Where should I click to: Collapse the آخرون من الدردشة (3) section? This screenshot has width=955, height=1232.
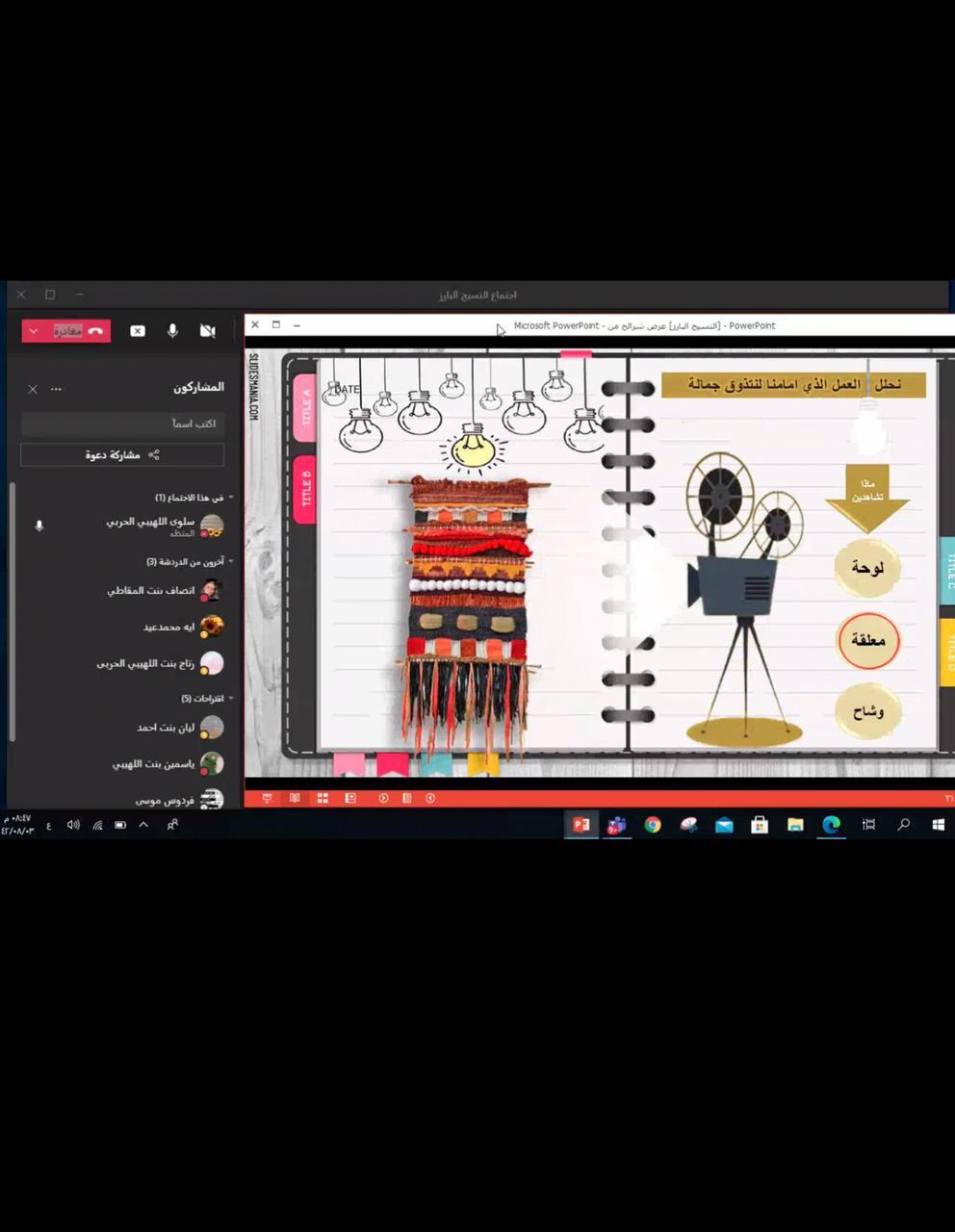(231, 561)
